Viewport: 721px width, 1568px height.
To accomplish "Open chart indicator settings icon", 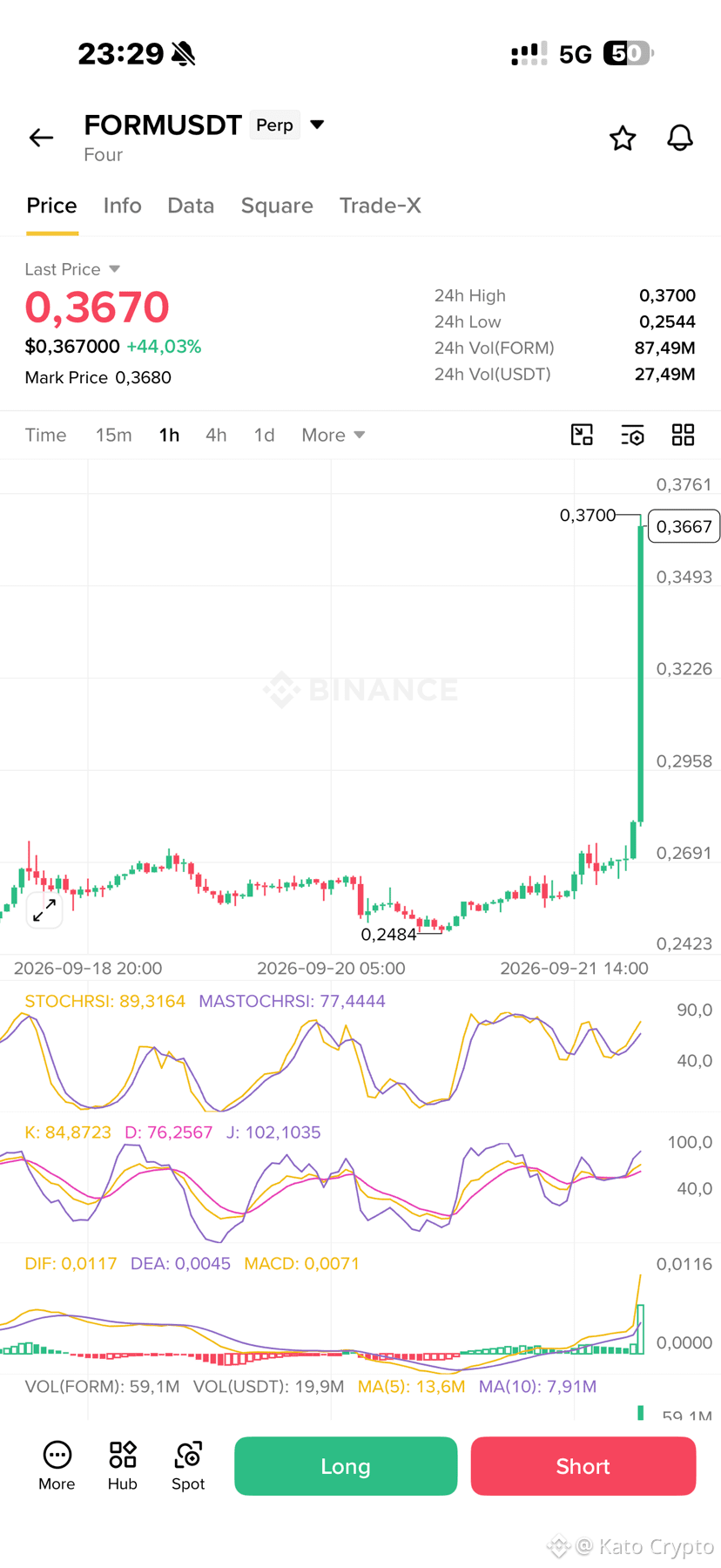I will pyautogui.click(x=633, y=435).
